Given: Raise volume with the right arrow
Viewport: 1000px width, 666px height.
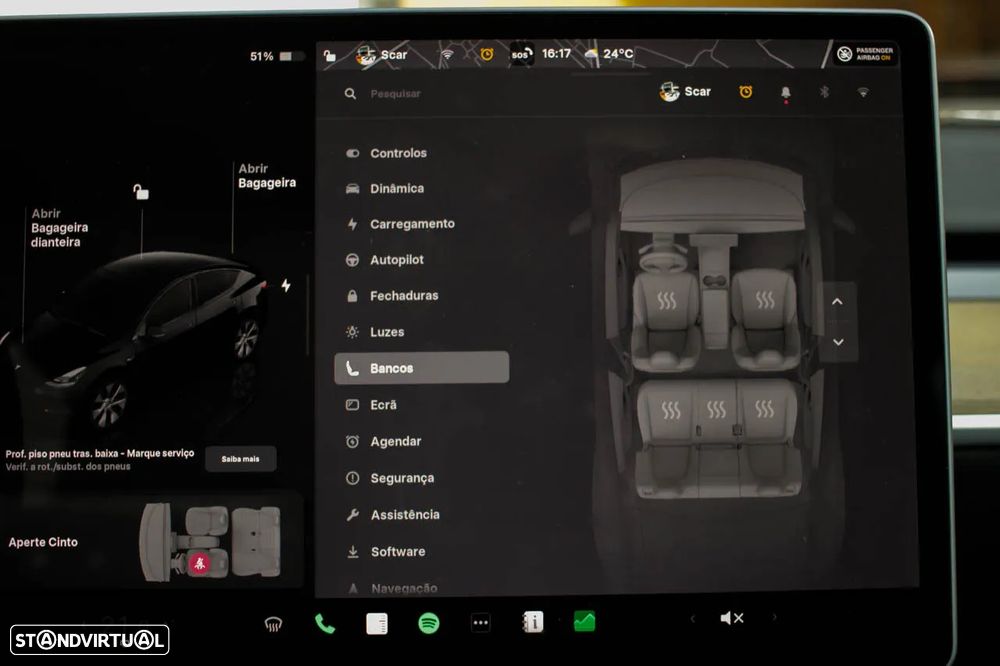Looking at the screenshot, I should click(775, 617).
